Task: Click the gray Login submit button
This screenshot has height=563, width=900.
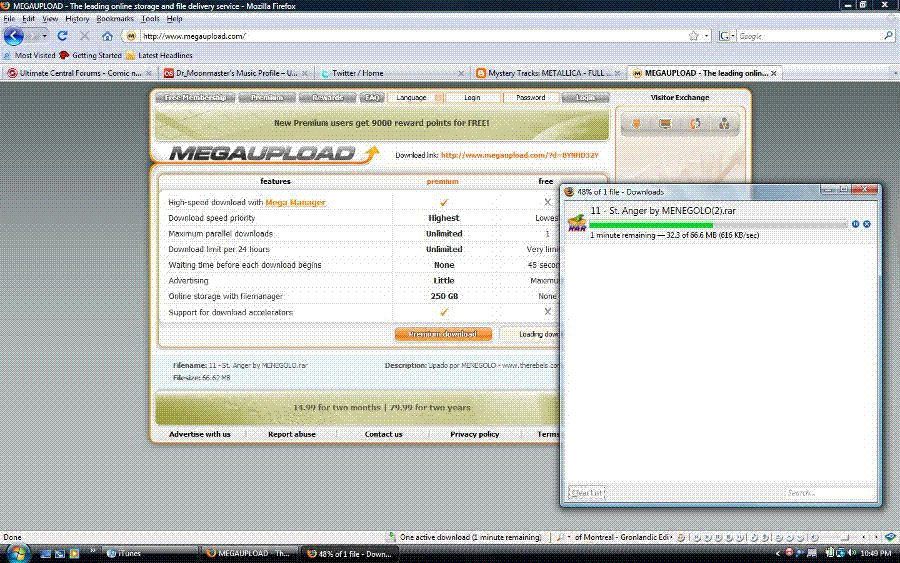Action: coord(585,98)
